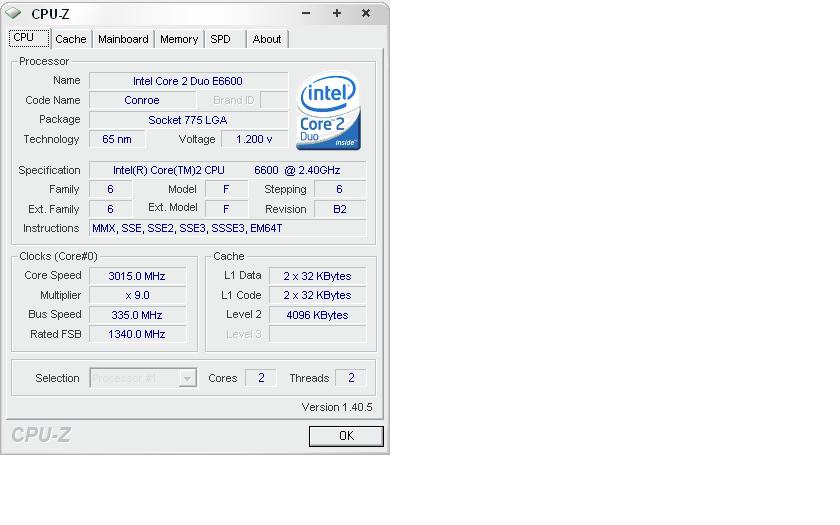Screen dimensions: 840x525
Task: Click the Technology value 65 nm
Action: click(x=117, y=139)
